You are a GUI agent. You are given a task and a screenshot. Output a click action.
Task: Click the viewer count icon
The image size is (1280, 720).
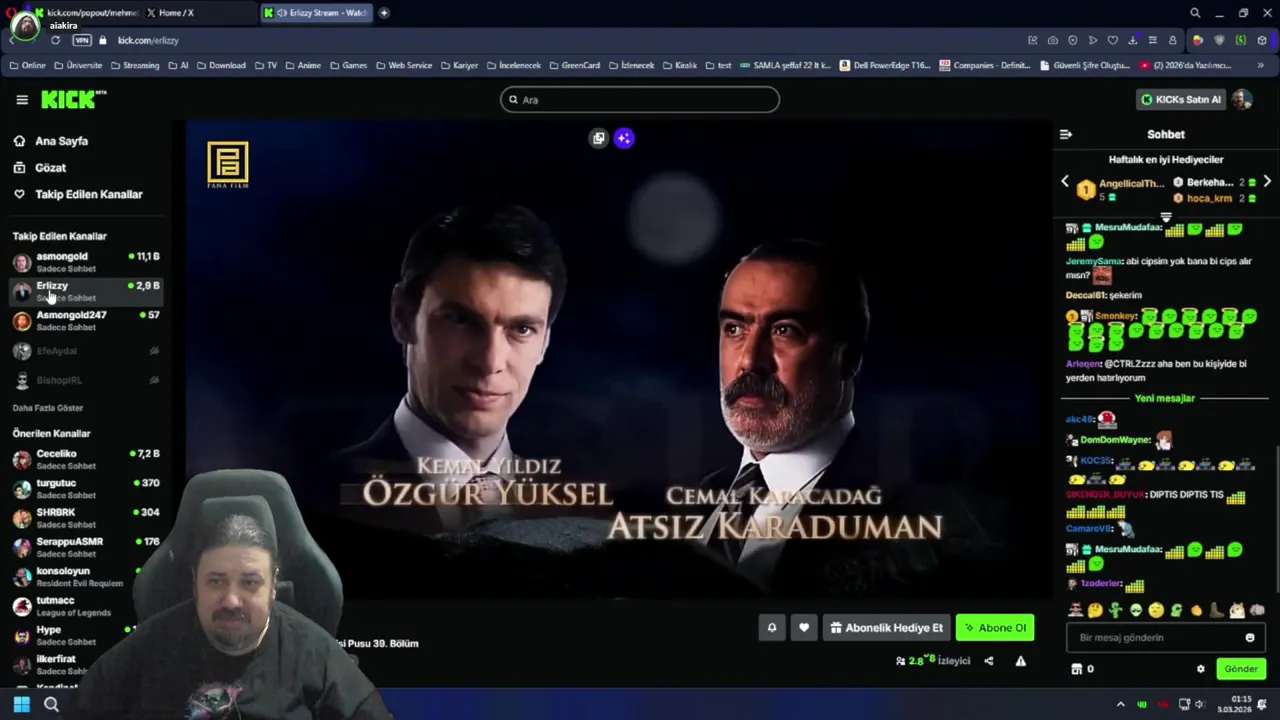(x=900, y=661)
